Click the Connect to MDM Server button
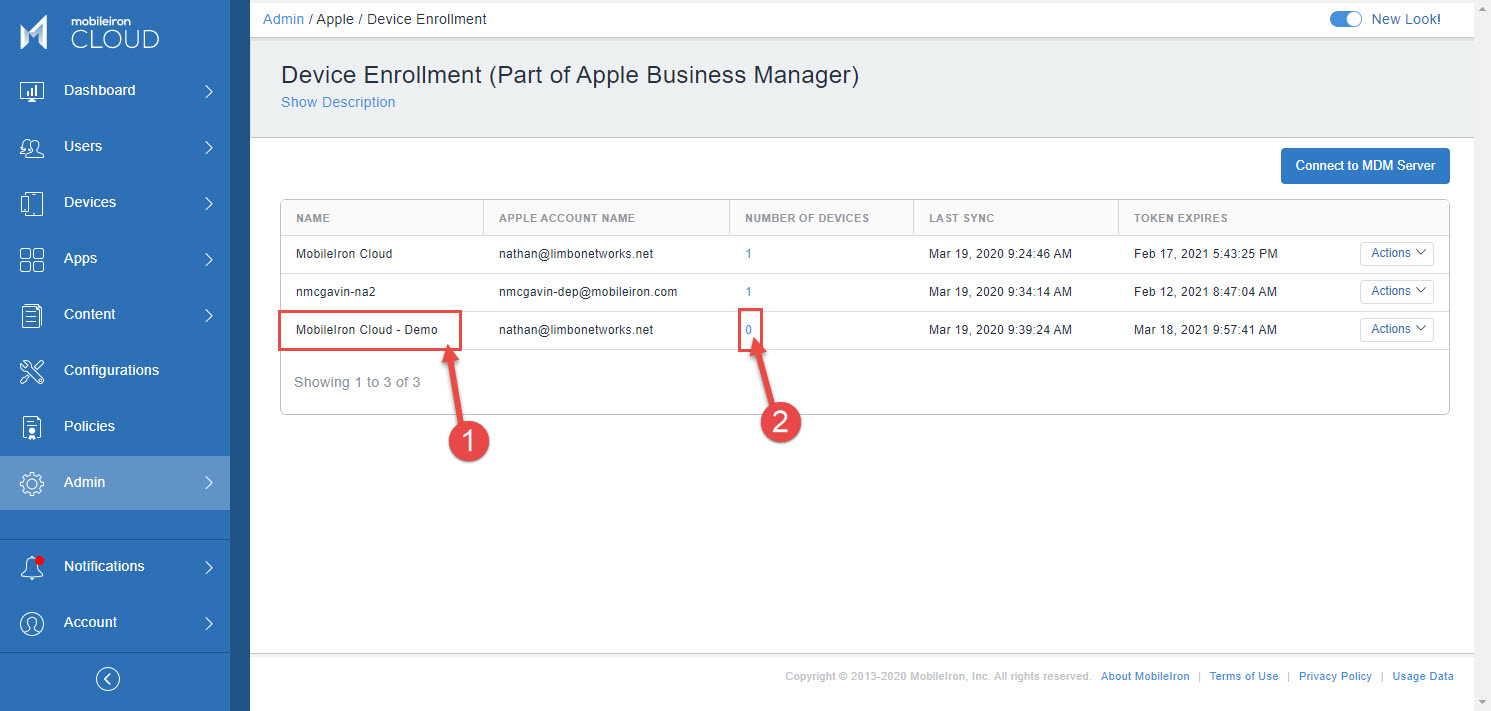The image size is (1491, 711). (x=1365, y=165)
